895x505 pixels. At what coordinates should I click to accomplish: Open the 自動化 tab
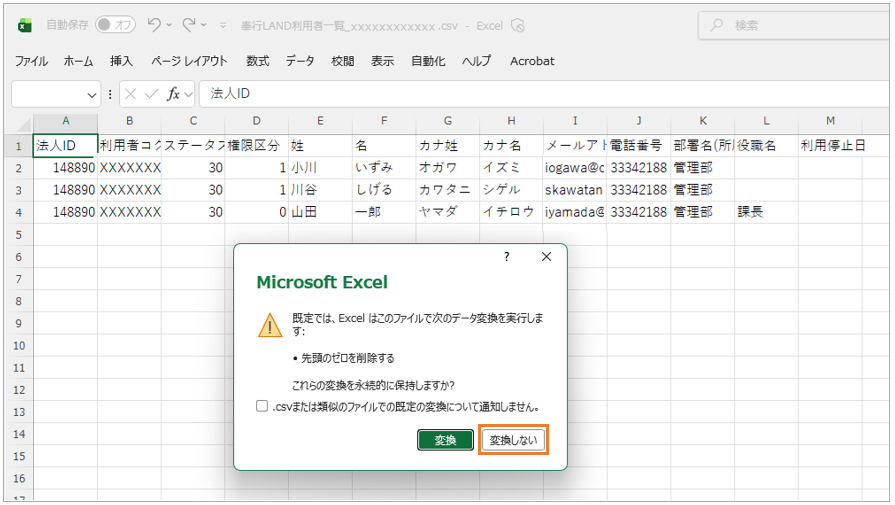428,61
